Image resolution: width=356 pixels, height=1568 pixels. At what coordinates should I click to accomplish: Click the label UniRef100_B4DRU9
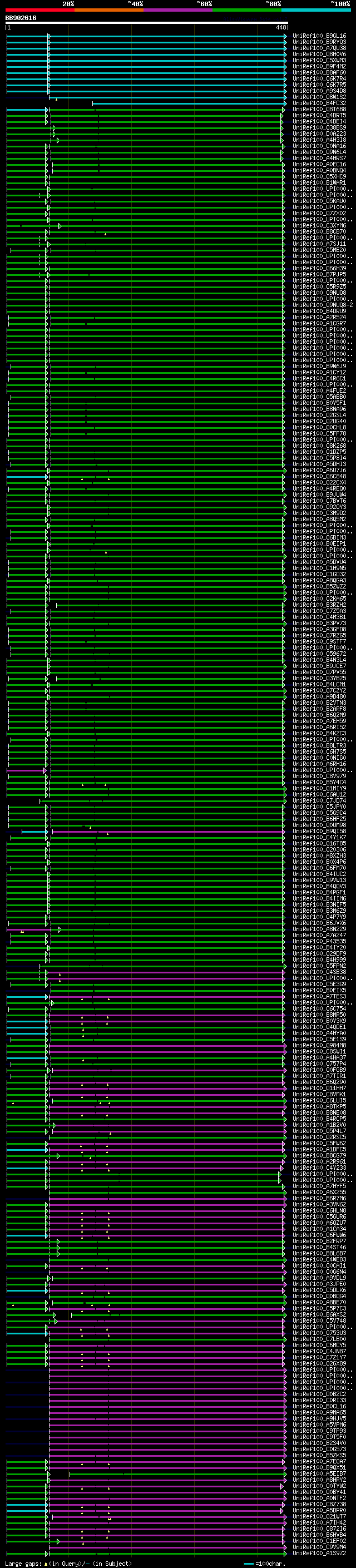coord(319,311)
